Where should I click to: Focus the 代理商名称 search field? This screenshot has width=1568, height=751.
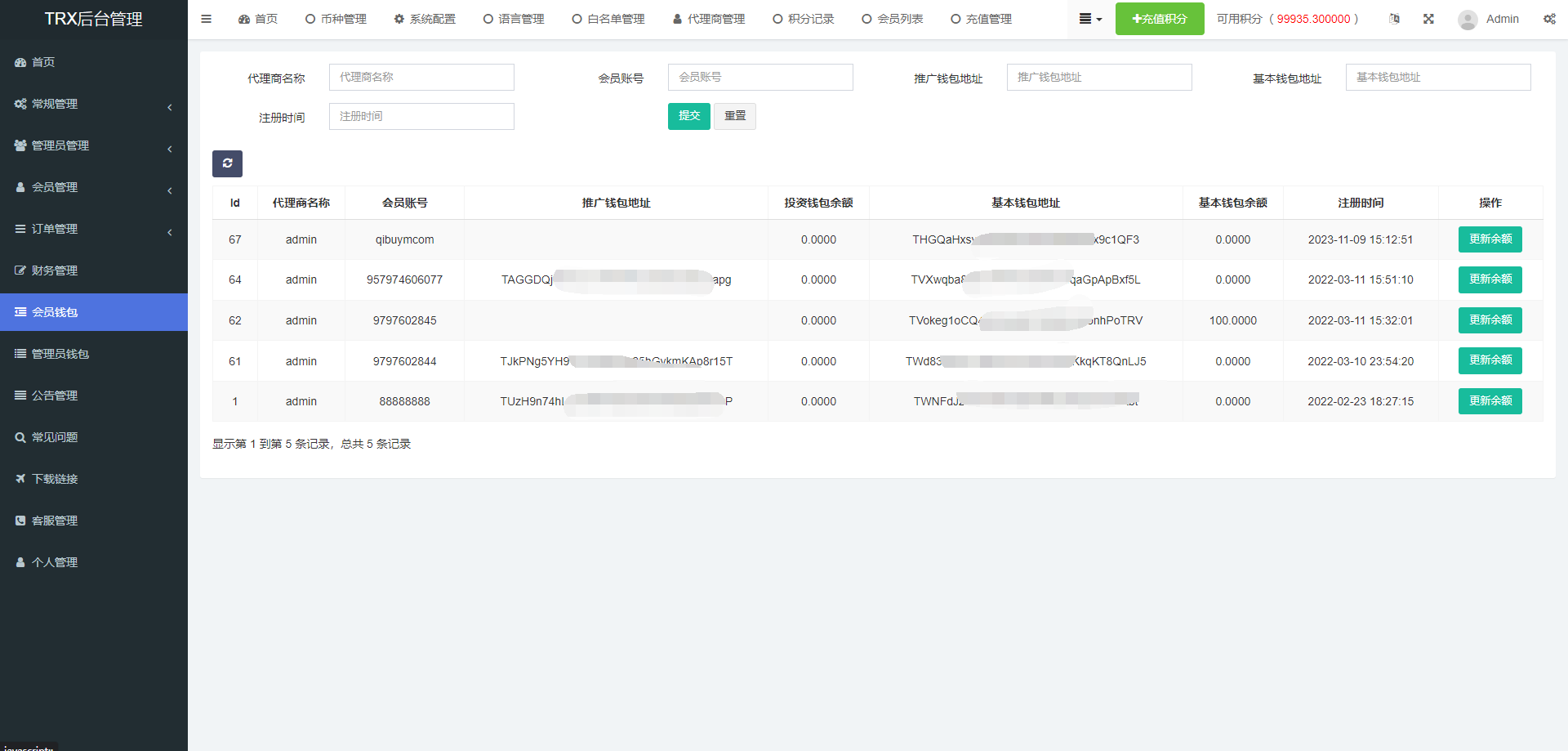(x=421, y=78)
